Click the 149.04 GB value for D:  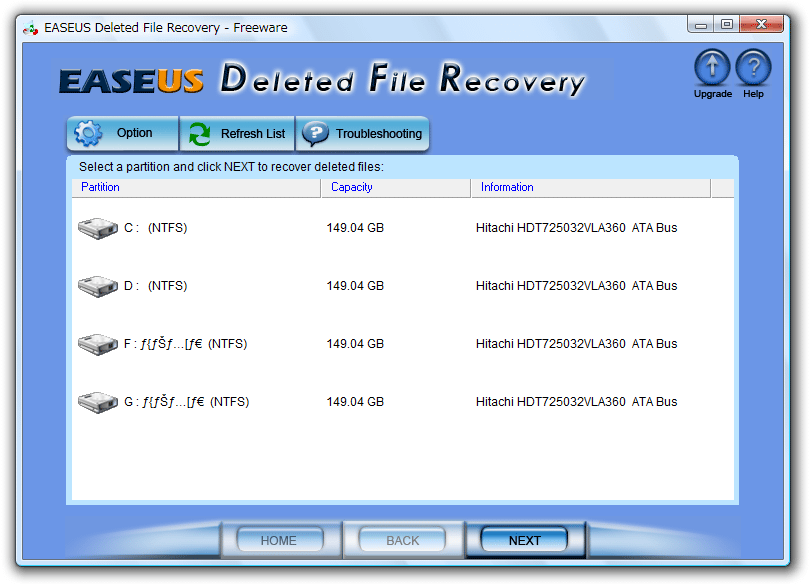click(x=355, y=286)
